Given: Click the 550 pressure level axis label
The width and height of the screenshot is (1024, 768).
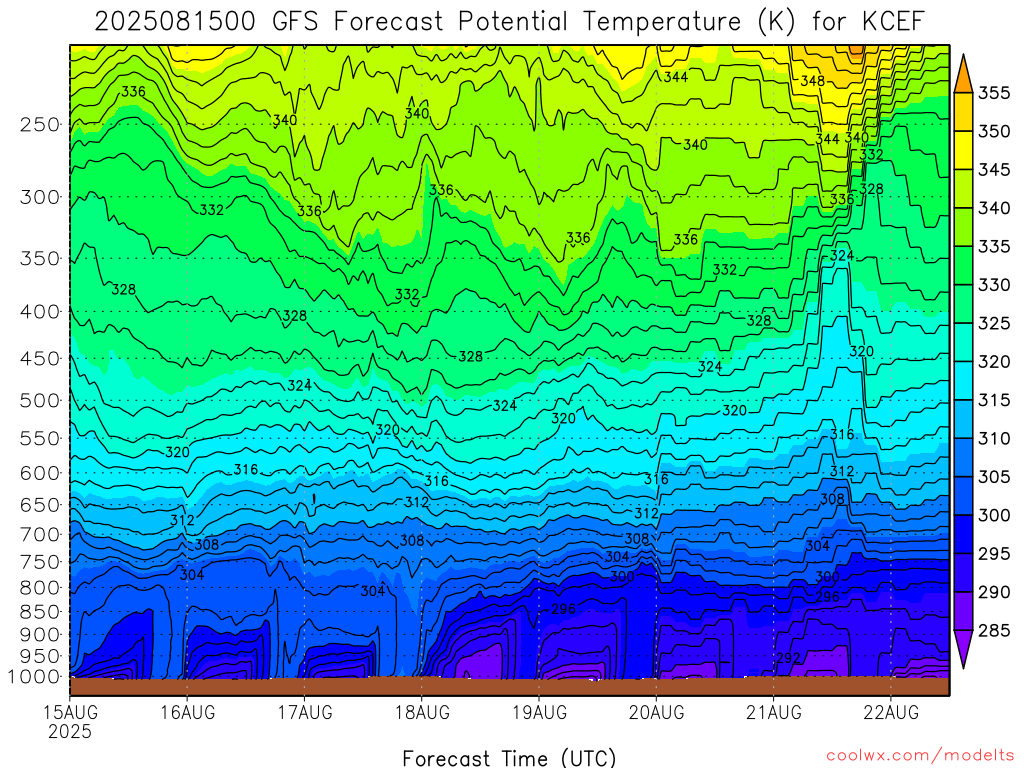Looking at the screenshot, I should (40, 438).
